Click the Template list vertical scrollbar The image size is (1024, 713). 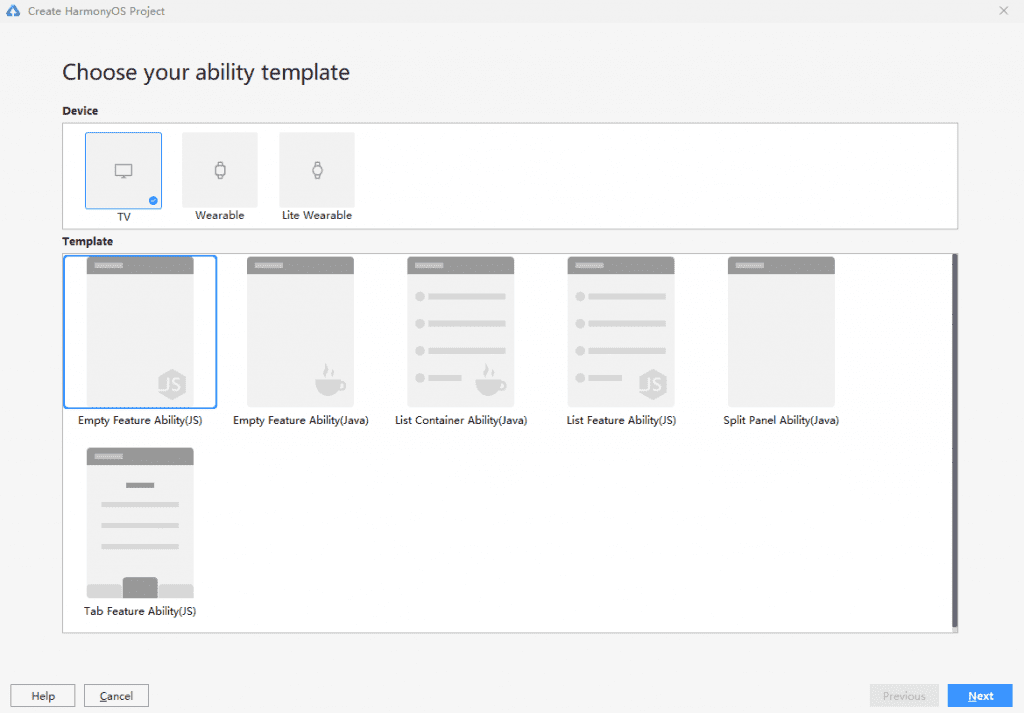point(954,441)
